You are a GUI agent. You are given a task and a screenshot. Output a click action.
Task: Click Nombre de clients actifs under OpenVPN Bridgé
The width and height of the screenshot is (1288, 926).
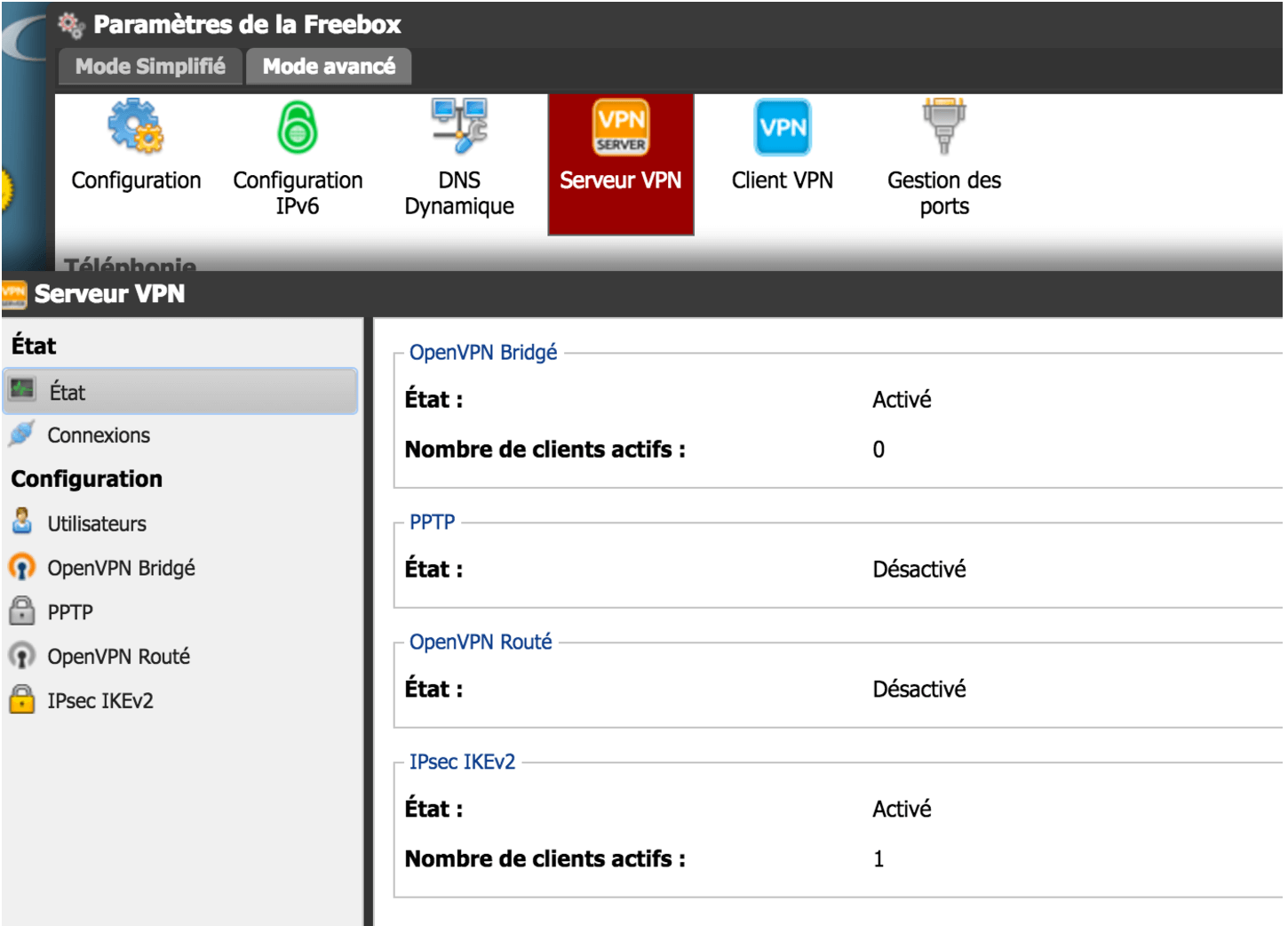tap(545, 450)
